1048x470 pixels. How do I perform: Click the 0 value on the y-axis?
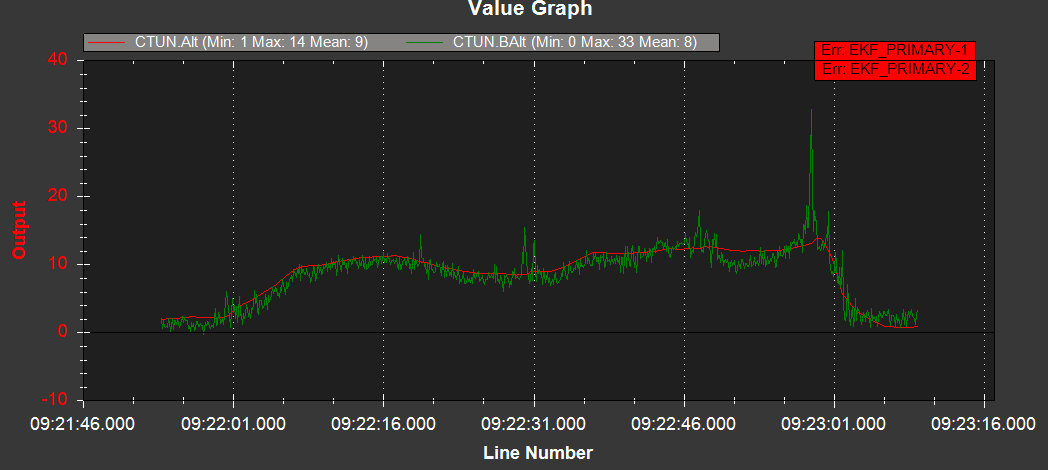[x=63, y=332]
